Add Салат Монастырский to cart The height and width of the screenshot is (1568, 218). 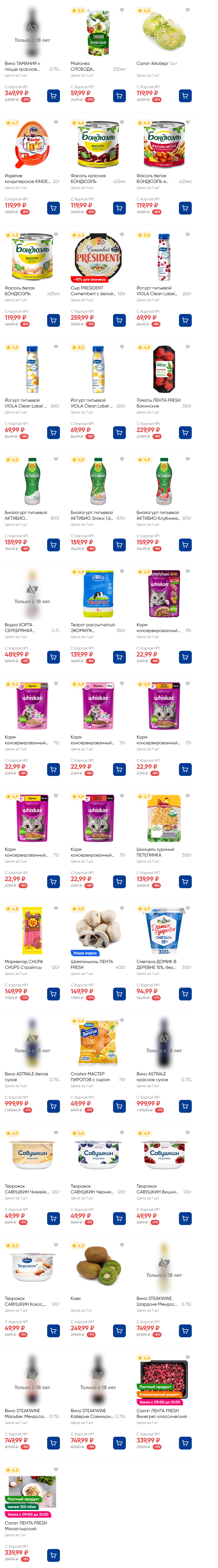(54, 1555)
